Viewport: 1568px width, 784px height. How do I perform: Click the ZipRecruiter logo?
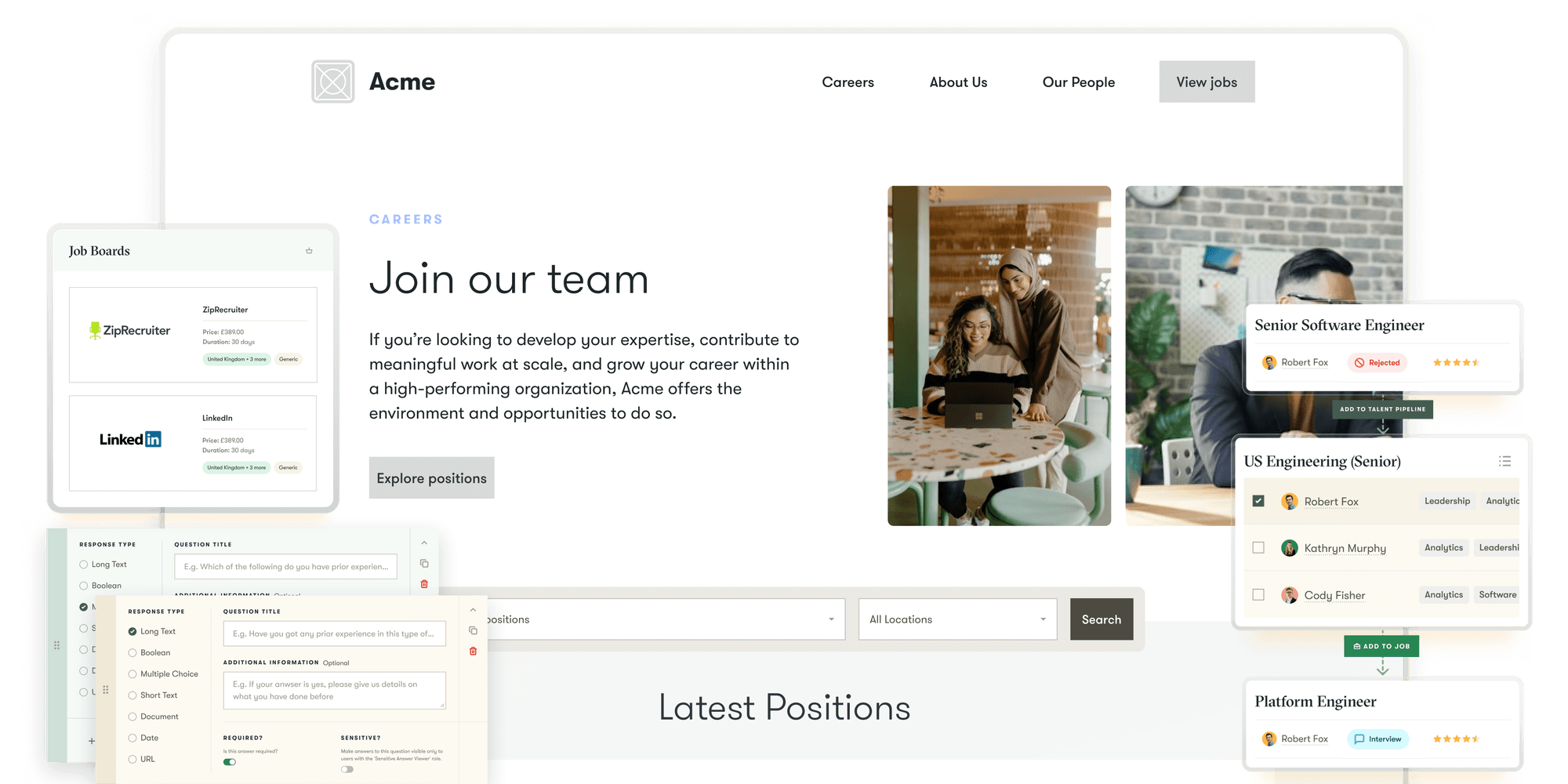130,331
